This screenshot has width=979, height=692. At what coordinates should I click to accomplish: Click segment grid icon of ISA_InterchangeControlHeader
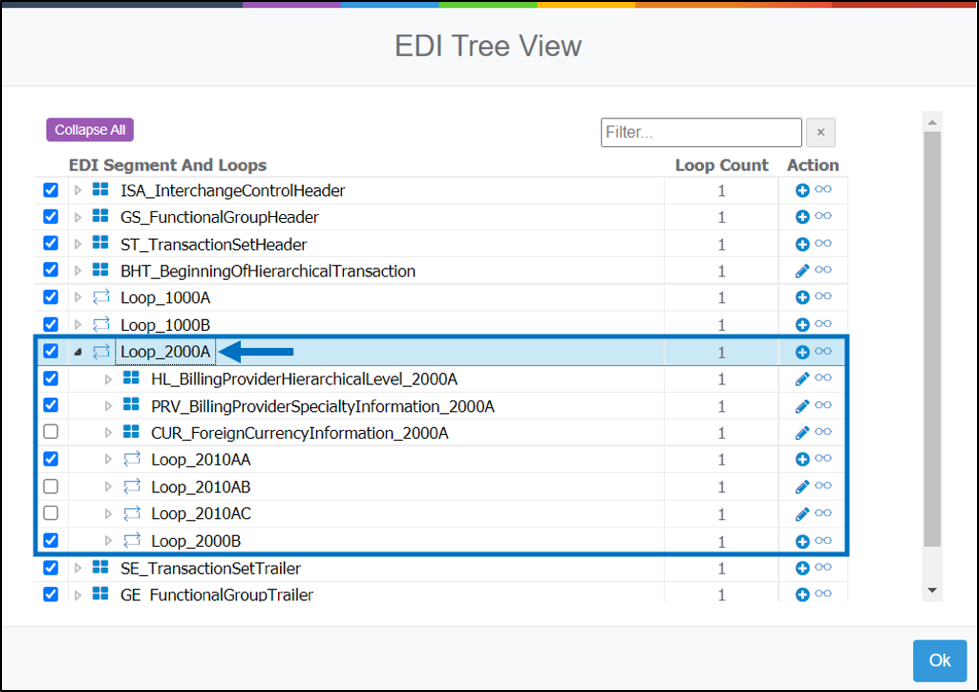100,189
